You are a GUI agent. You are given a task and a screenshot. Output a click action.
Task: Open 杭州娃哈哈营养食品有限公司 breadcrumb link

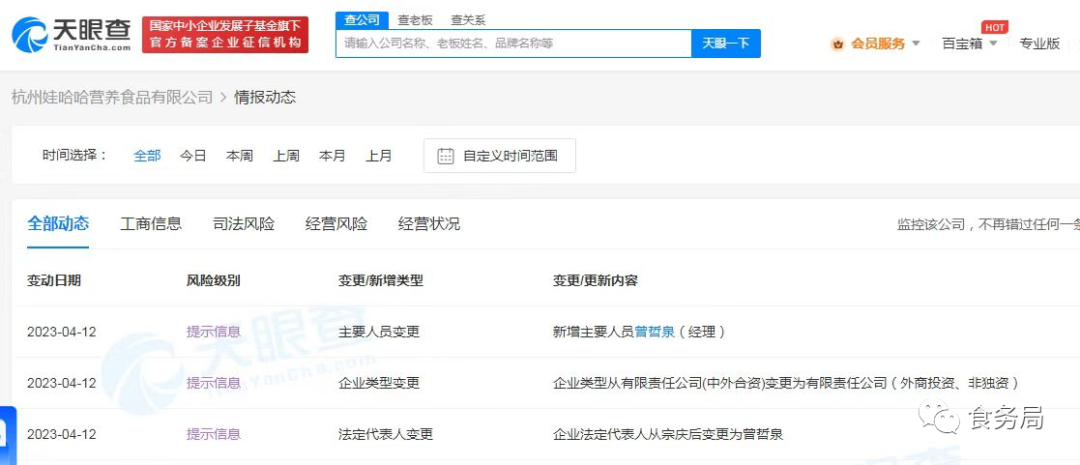click(x=112, y=97)
